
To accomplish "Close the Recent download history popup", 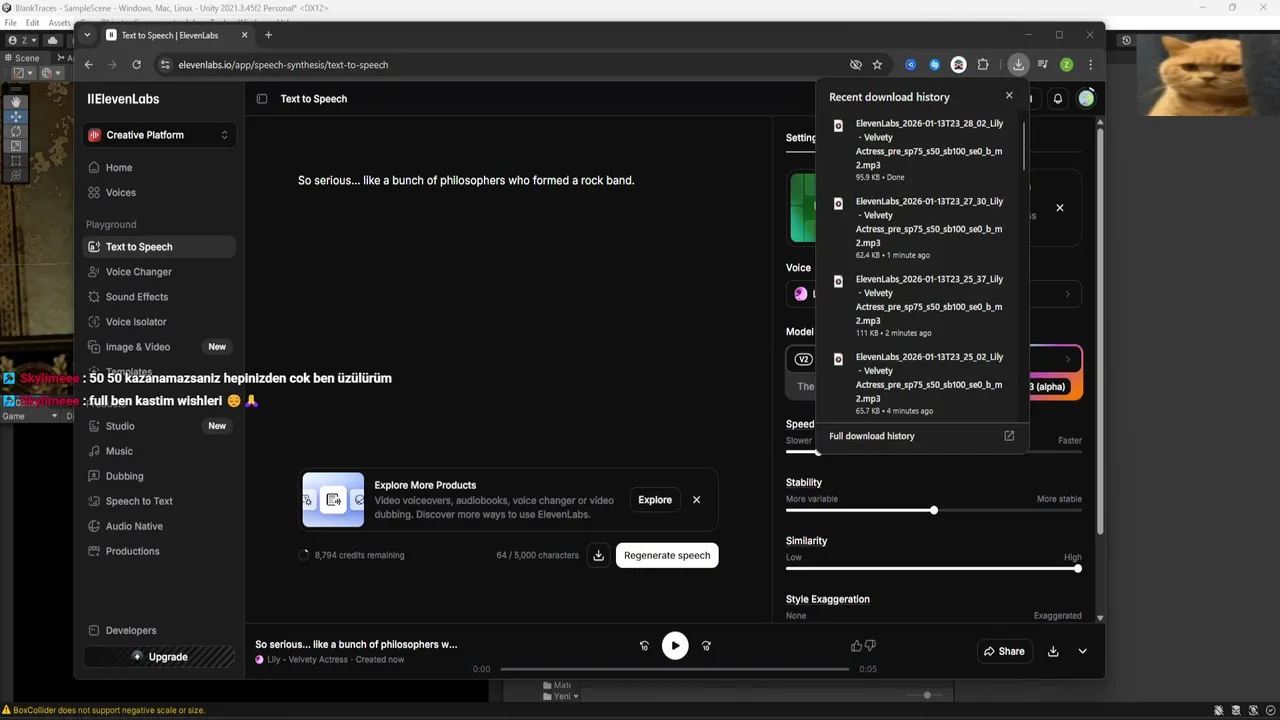I will [1009, 96].
